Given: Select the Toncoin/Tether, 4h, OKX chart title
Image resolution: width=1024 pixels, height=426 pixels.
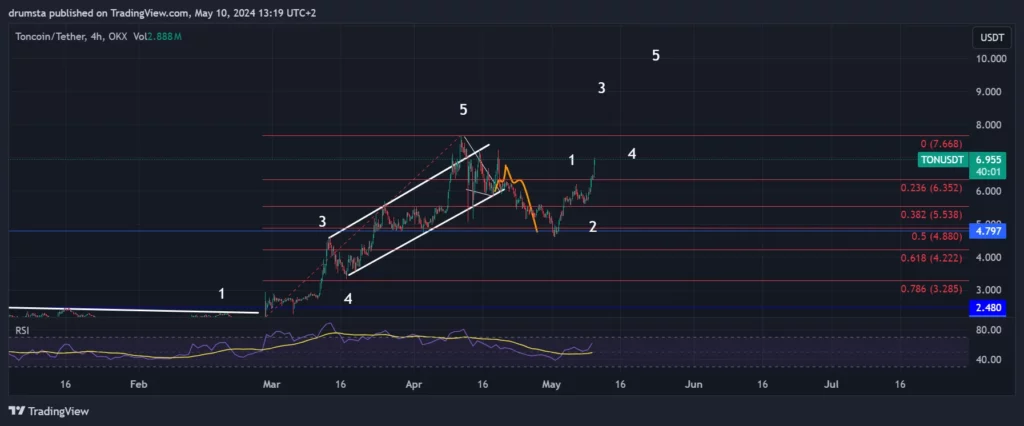Looking at the screenshot, I should (72, 37).
